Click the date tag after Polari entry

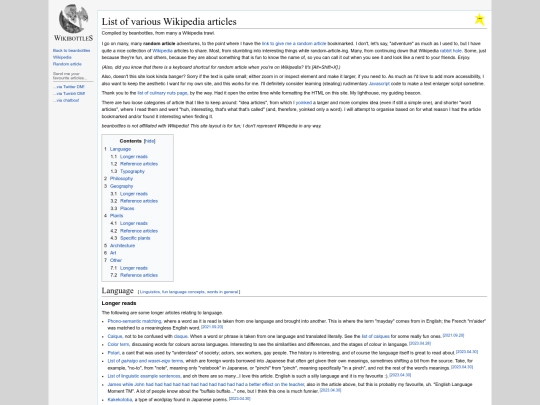pos(467,352)
